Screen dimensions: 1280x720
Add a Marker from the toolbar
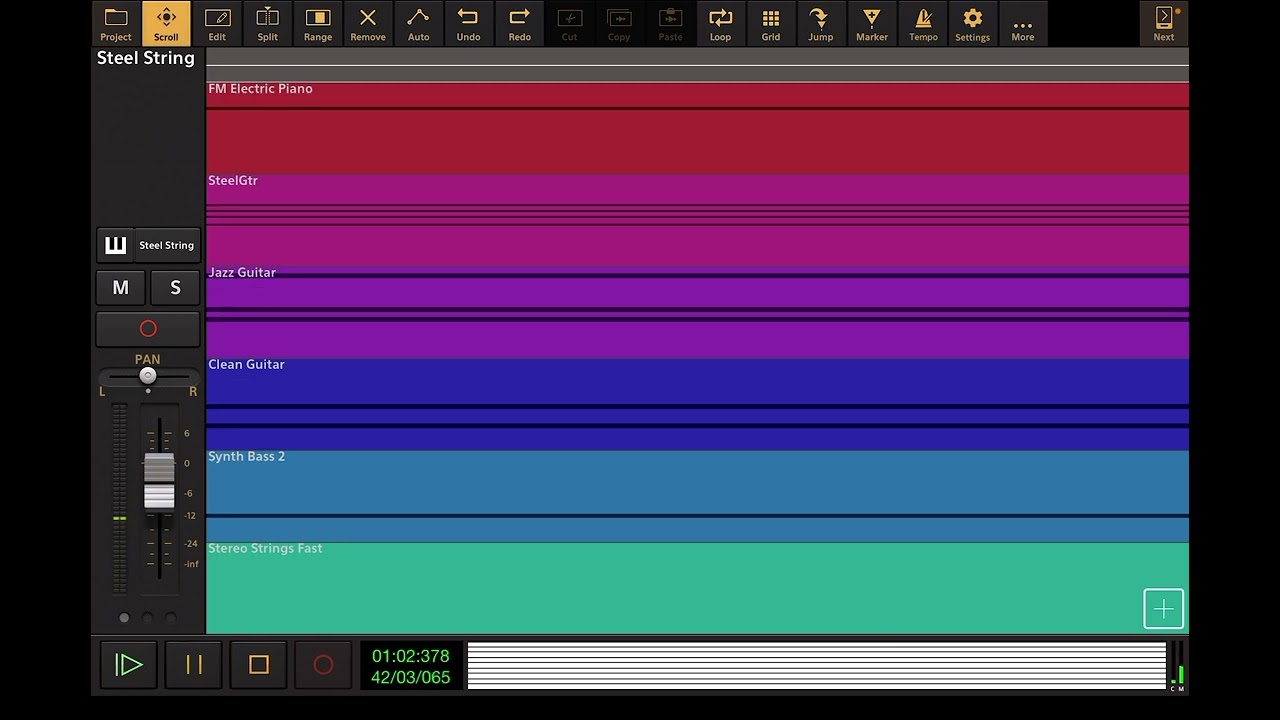[x=872, y=24]
